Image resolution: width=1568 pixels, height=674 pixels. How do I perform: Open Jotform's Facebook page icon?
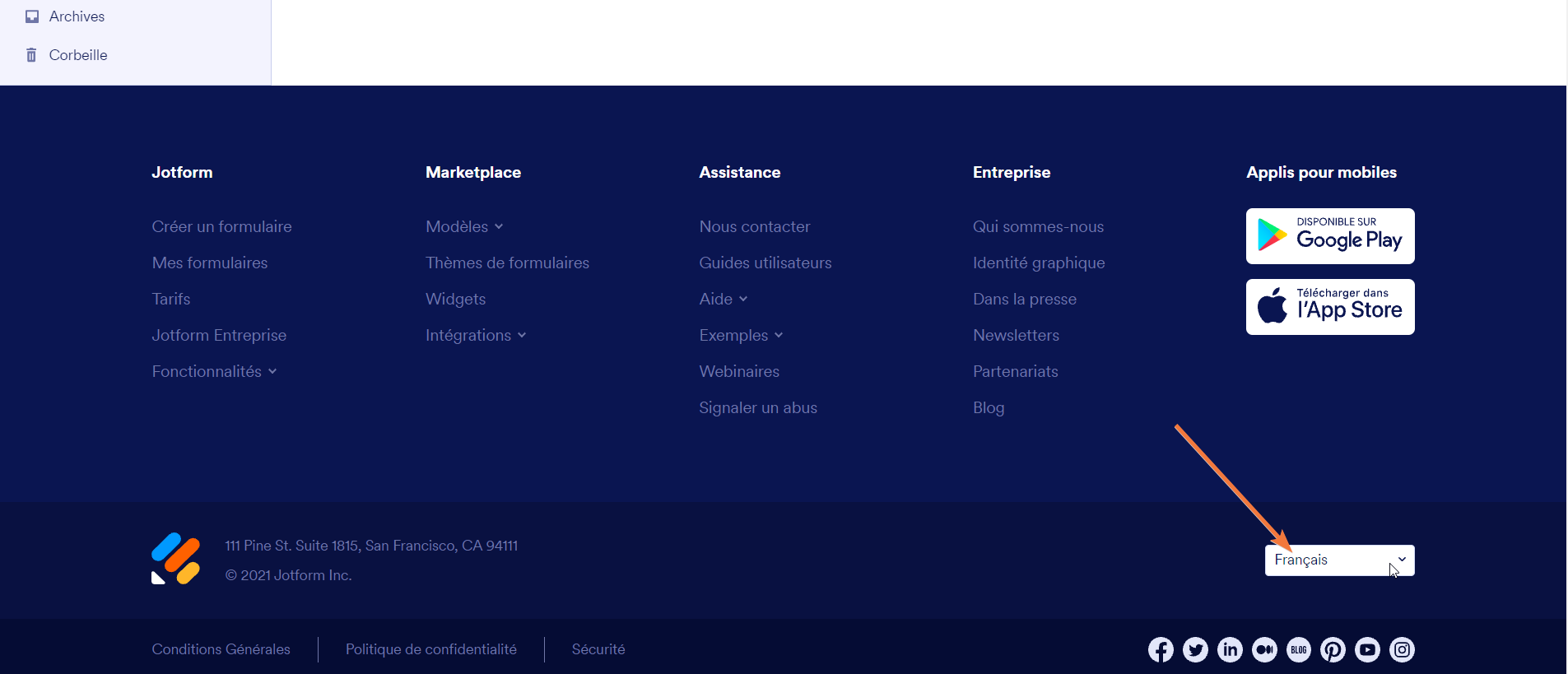tap(1161, 650)
